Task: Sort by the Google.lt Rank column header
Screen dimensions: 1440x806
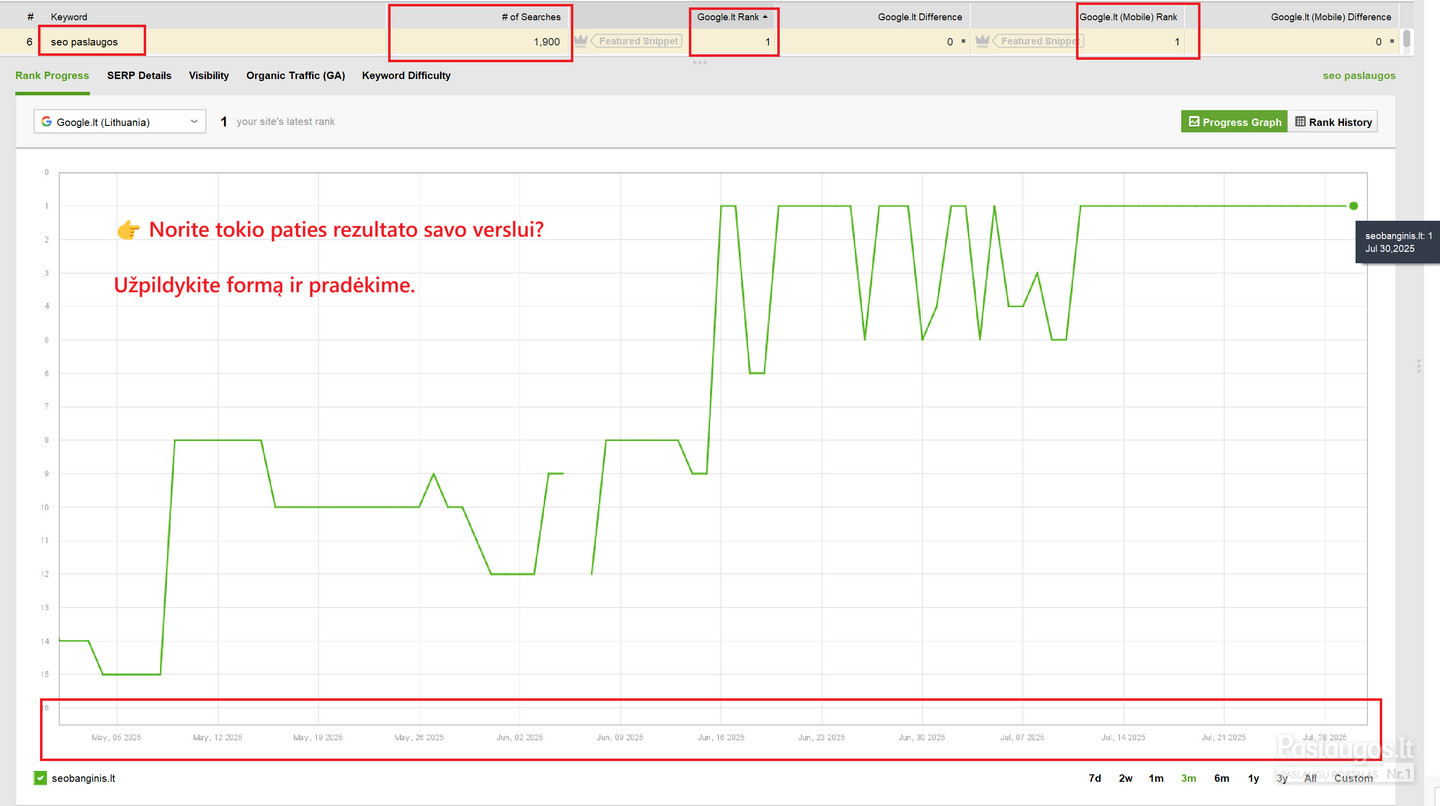Action: [x=728, y=17]
